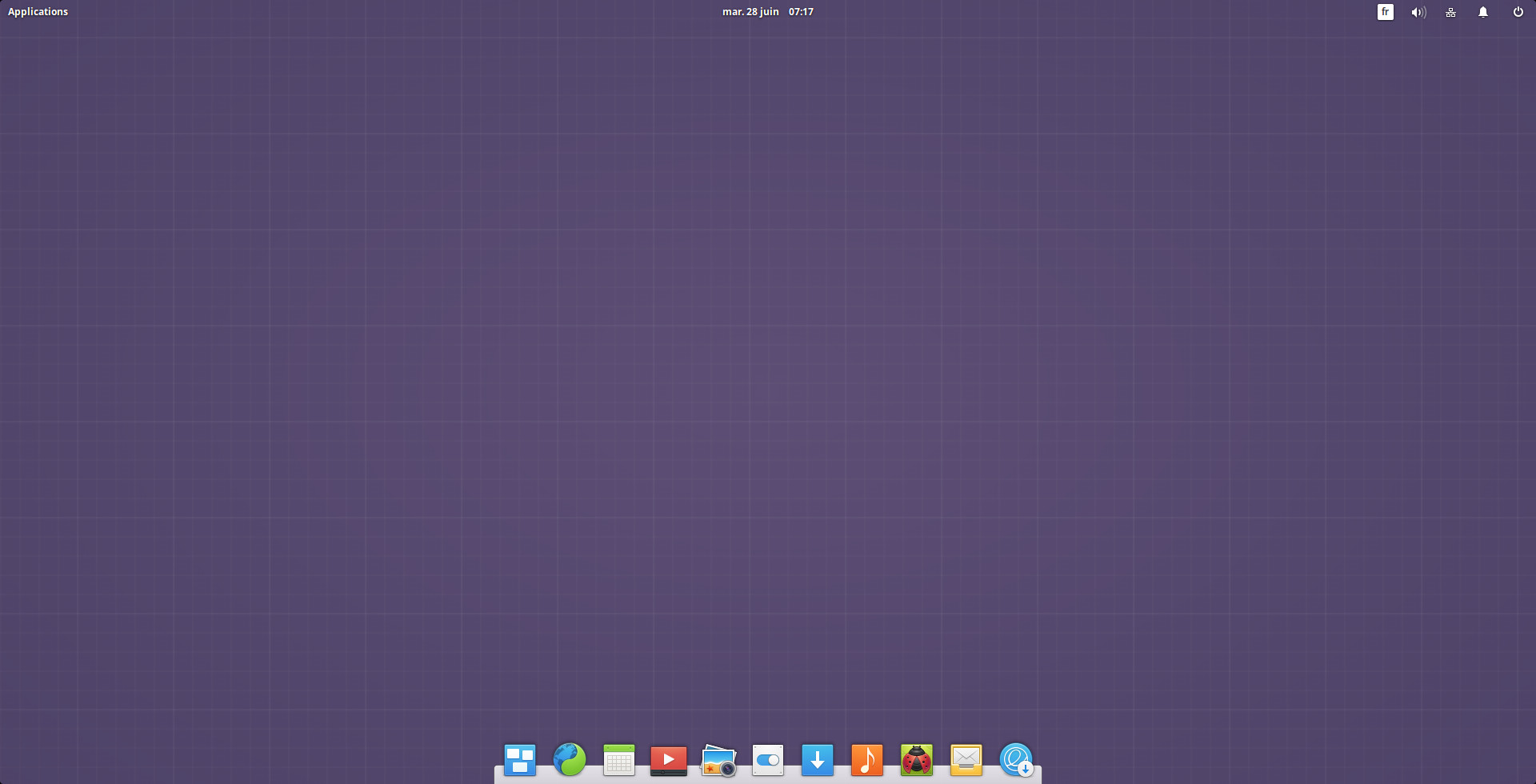Image resolution: width=1536 pixels, height=784 pixels.
Task: Open the Photos app in dock
Action: pos(718,761)
